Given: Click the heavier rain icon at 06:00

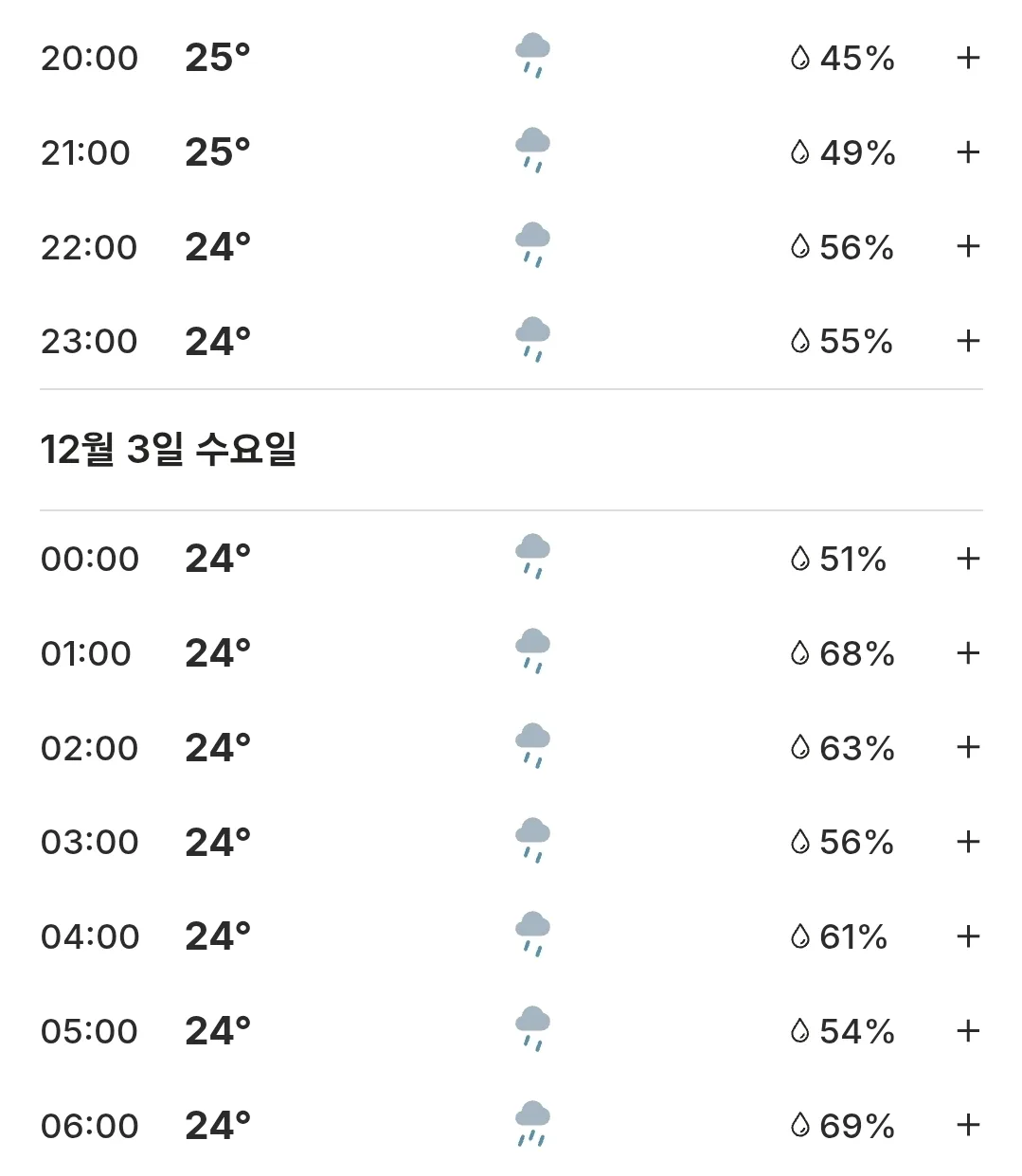Looking at the screenshot, I should [x=532, y=1124].
